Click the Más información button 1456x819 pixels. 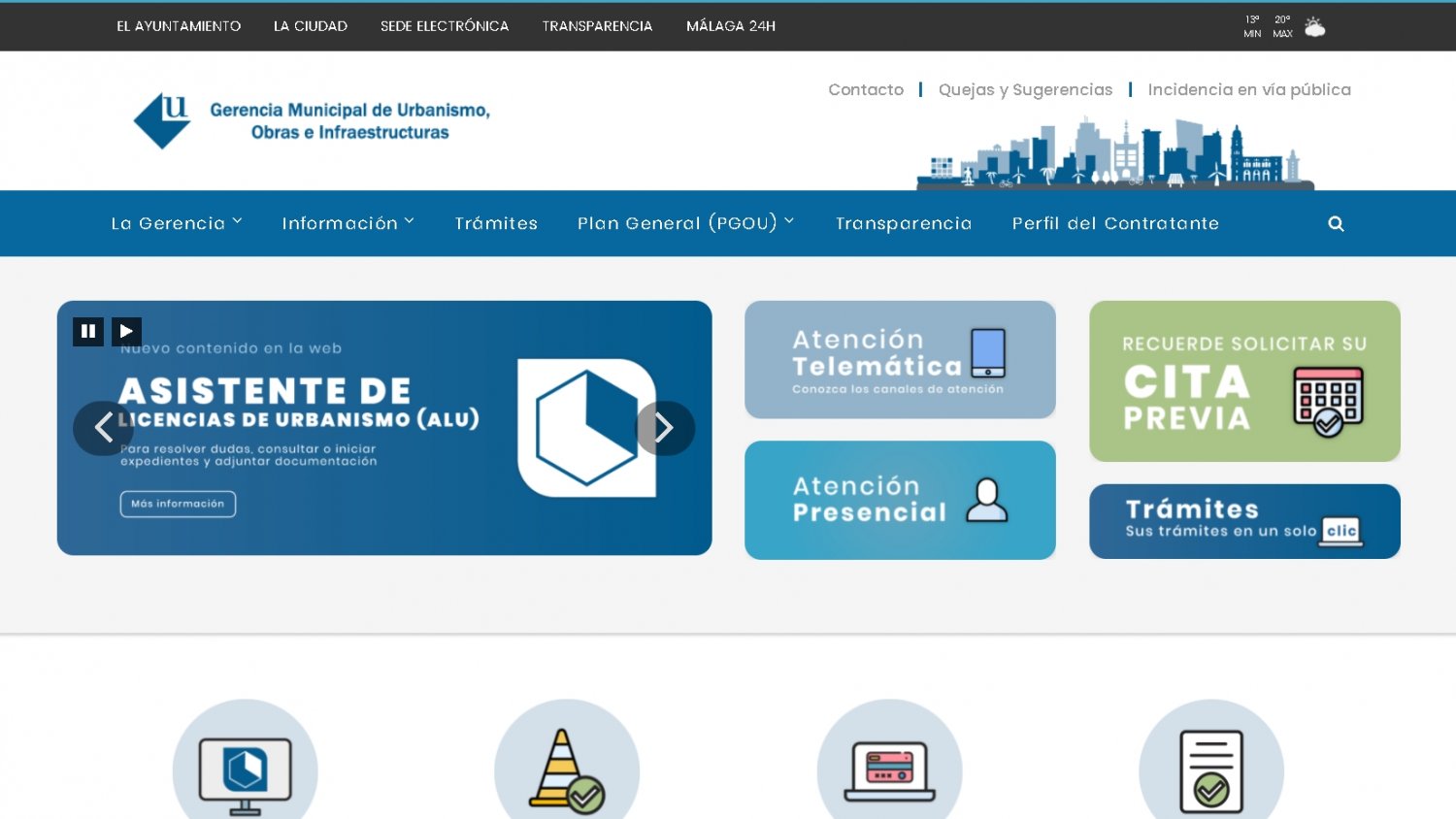coord(178,504)
